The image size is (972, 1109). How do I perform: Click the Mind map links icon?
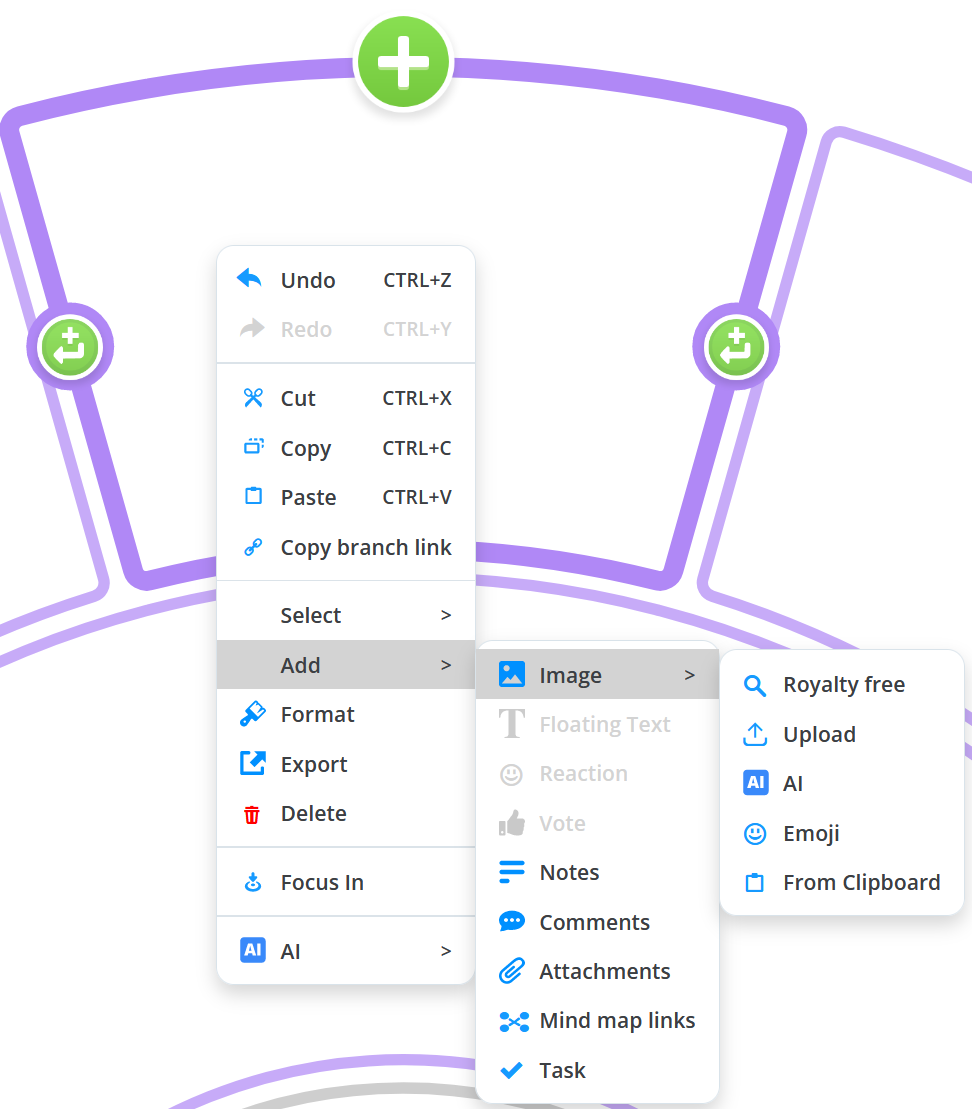pyautogui.click(x=513, y=1021)
